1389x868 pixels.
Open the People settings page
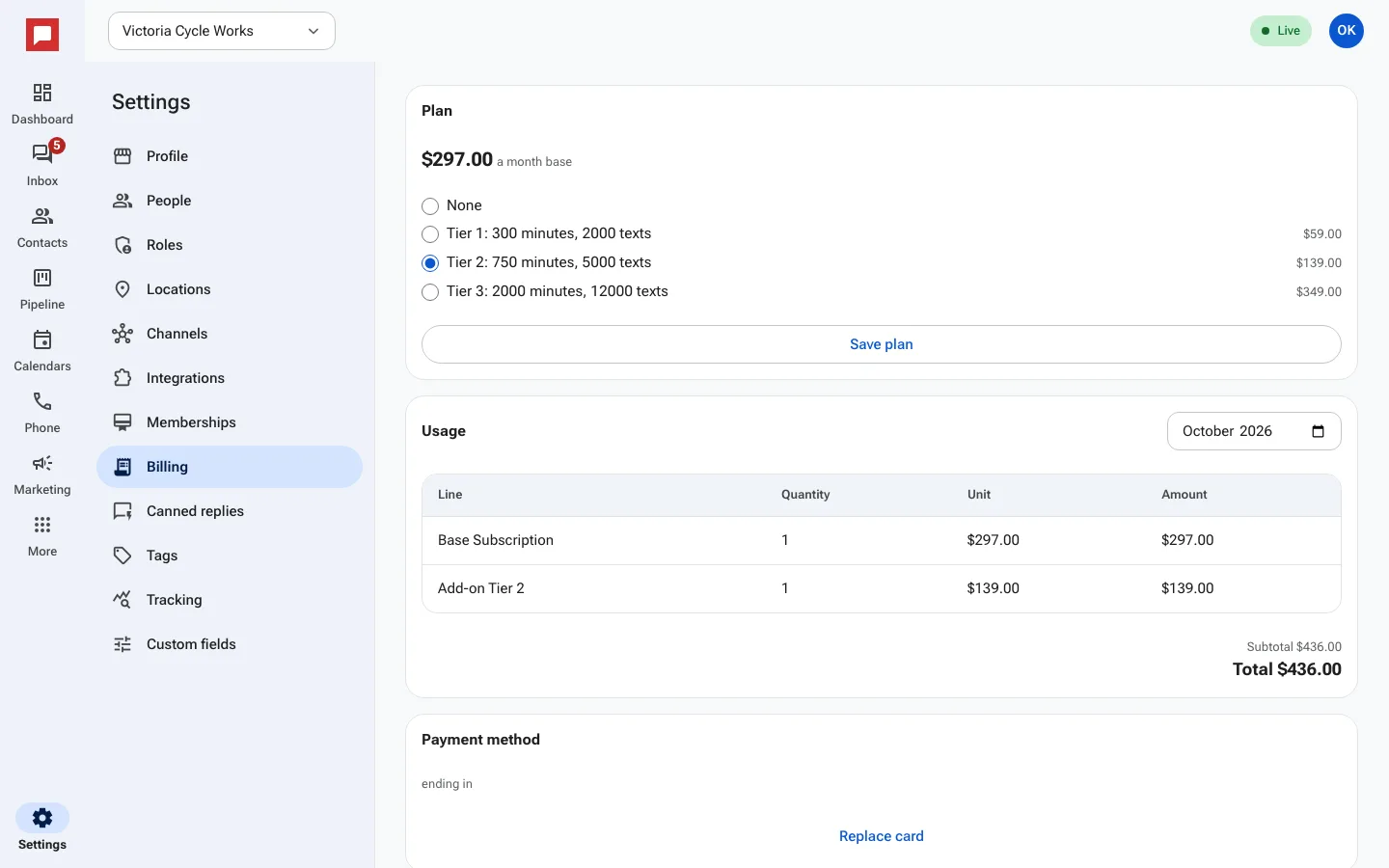coord(230,201)
